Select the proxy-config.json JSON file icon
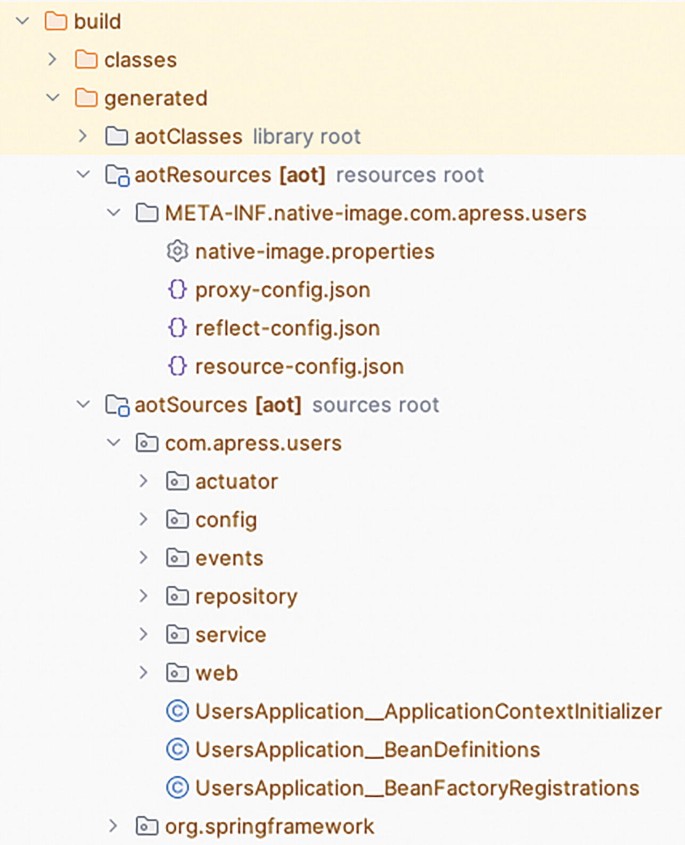 point(178,289)
